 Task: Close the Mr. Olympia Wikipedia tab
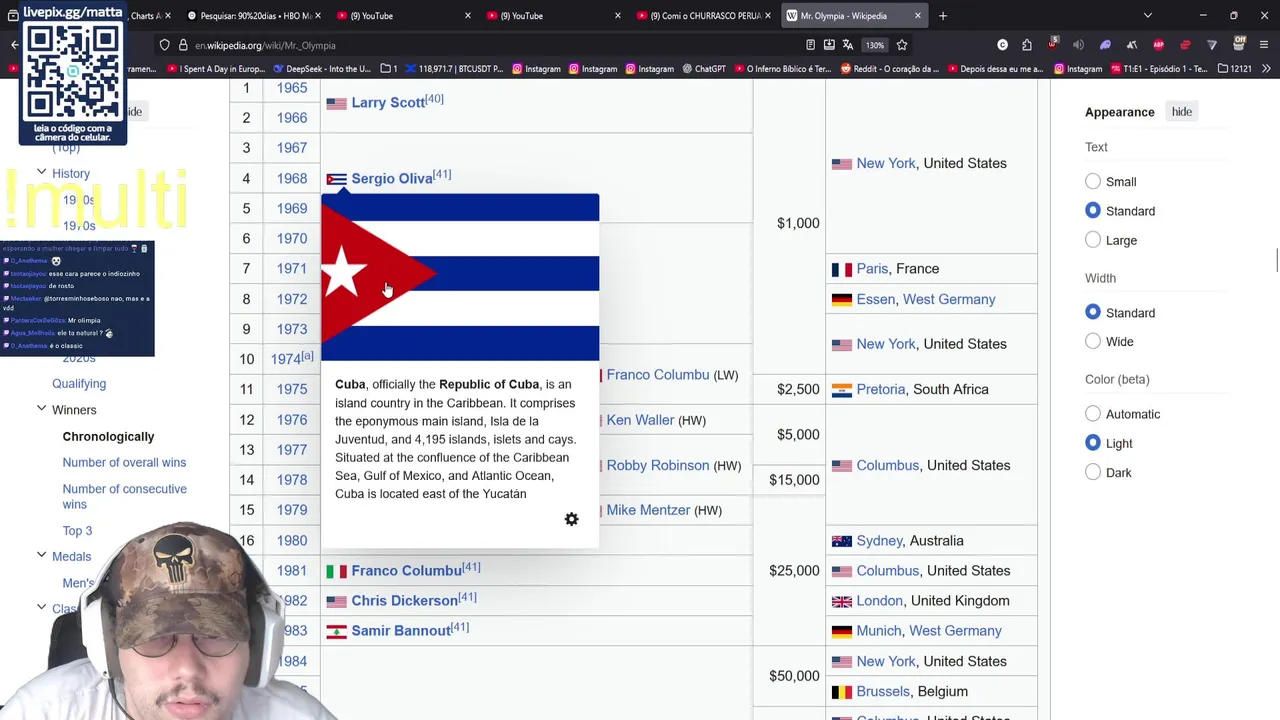tap(917, 16)
